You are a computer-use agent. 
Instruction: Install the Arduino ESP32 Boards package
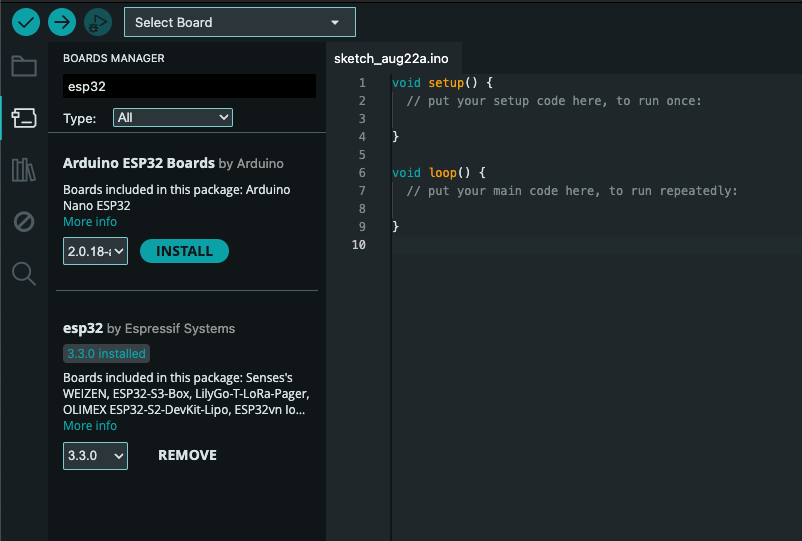(184, 251)
